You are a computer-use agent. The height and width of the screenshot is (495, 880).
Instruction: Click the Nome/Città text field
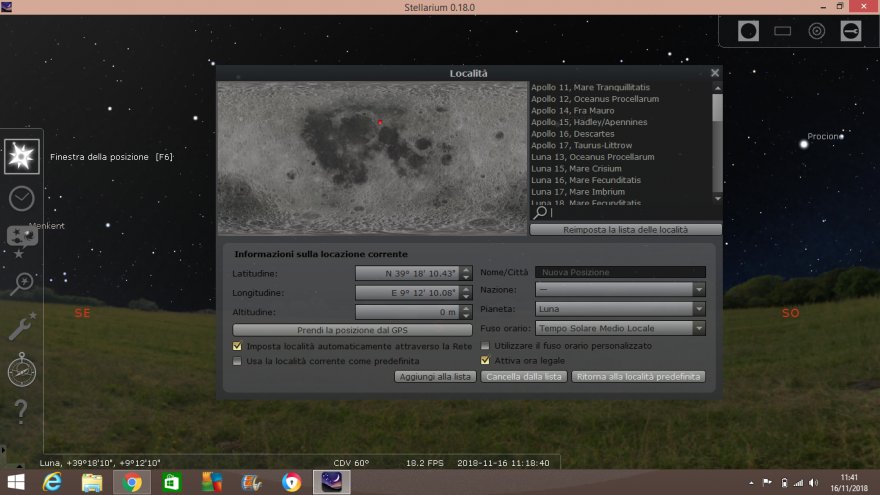pyautogui.click(x=620, y=272)
